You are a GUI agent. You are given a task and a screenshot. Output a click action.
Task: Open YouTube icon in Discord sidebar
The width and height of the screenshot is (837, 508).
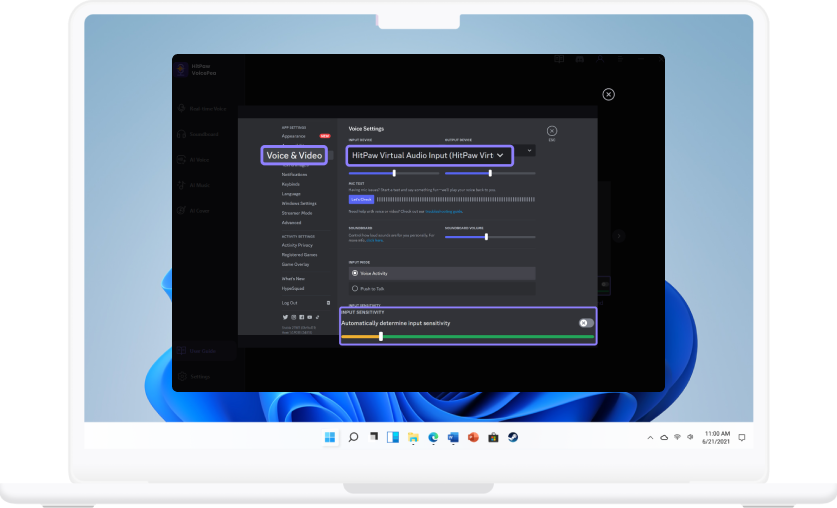(309, 317)
